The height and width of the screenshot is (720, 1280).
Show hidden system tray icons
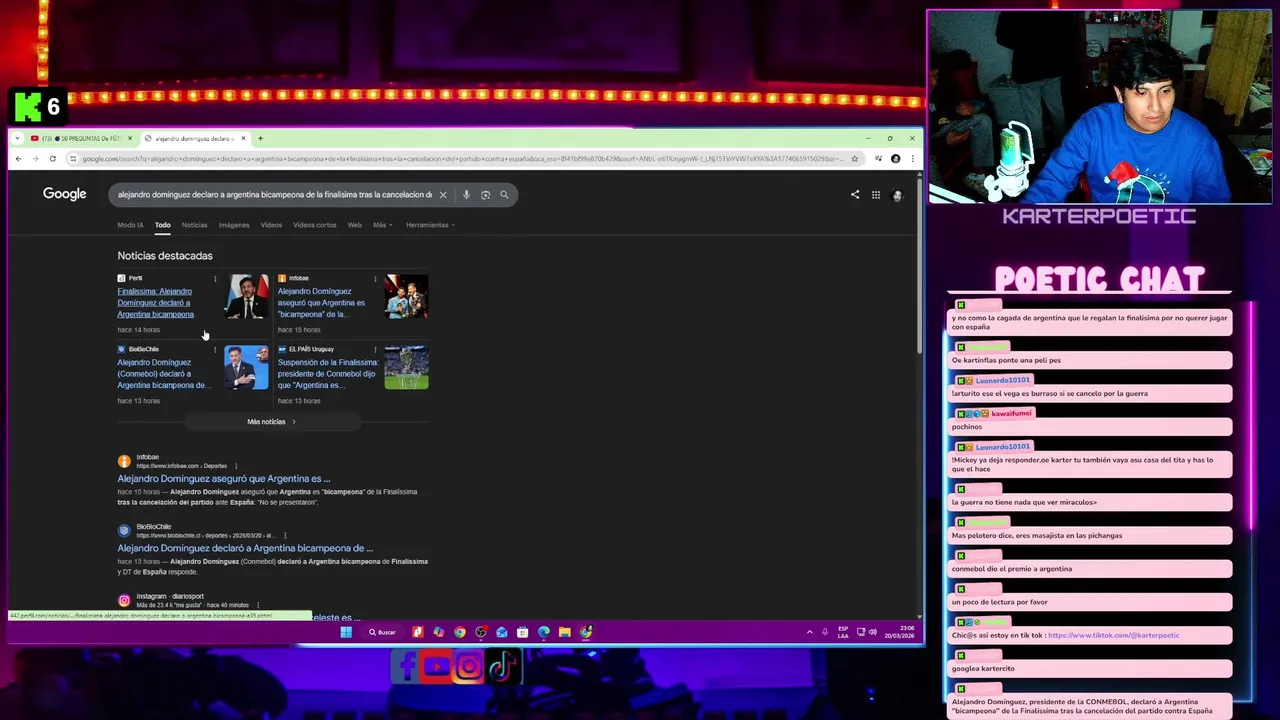point(810,632)
